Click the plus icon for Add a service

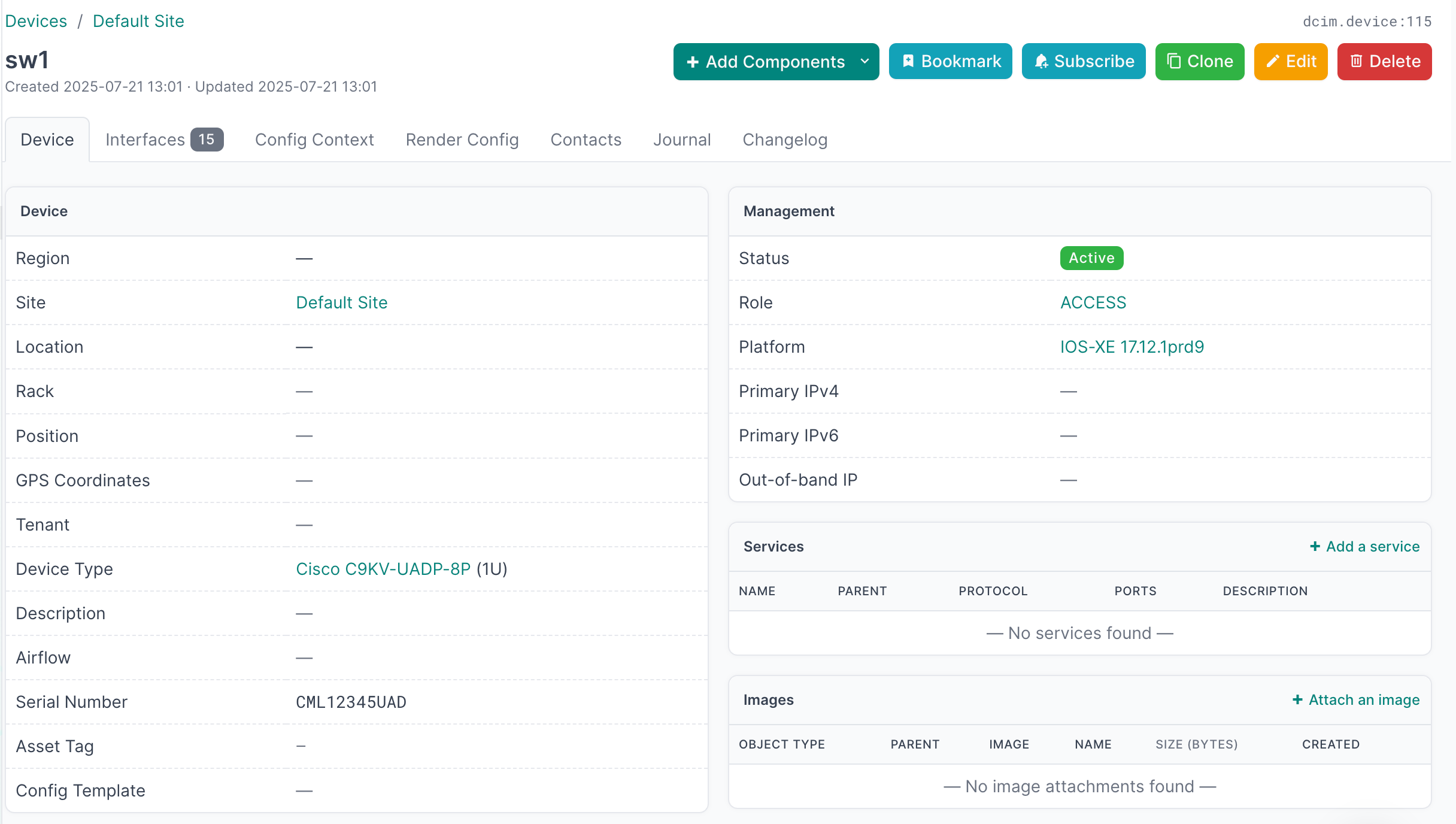[x=1315, y=546]
